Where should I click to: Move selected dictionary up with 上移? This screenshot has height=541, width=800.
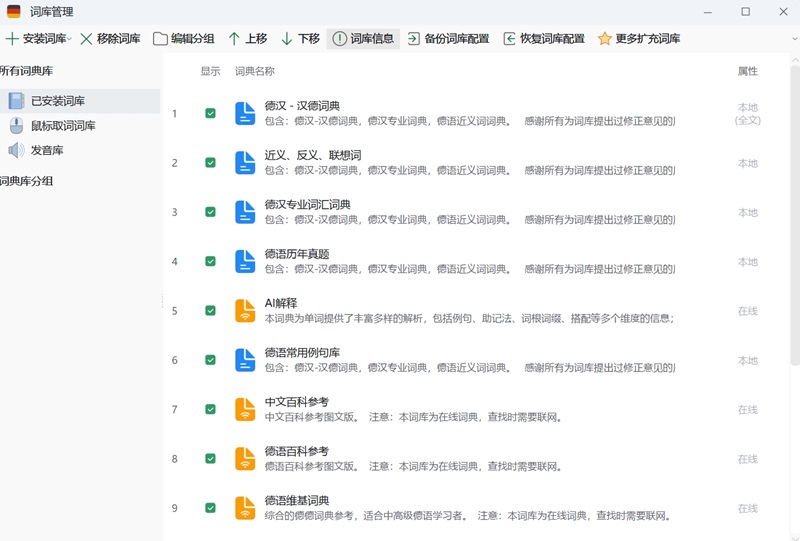(247, 39)
